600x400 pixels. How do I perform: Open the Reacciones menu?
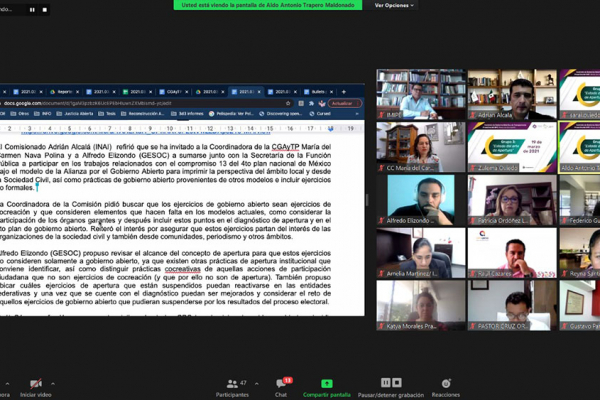[x=446, y=387]
